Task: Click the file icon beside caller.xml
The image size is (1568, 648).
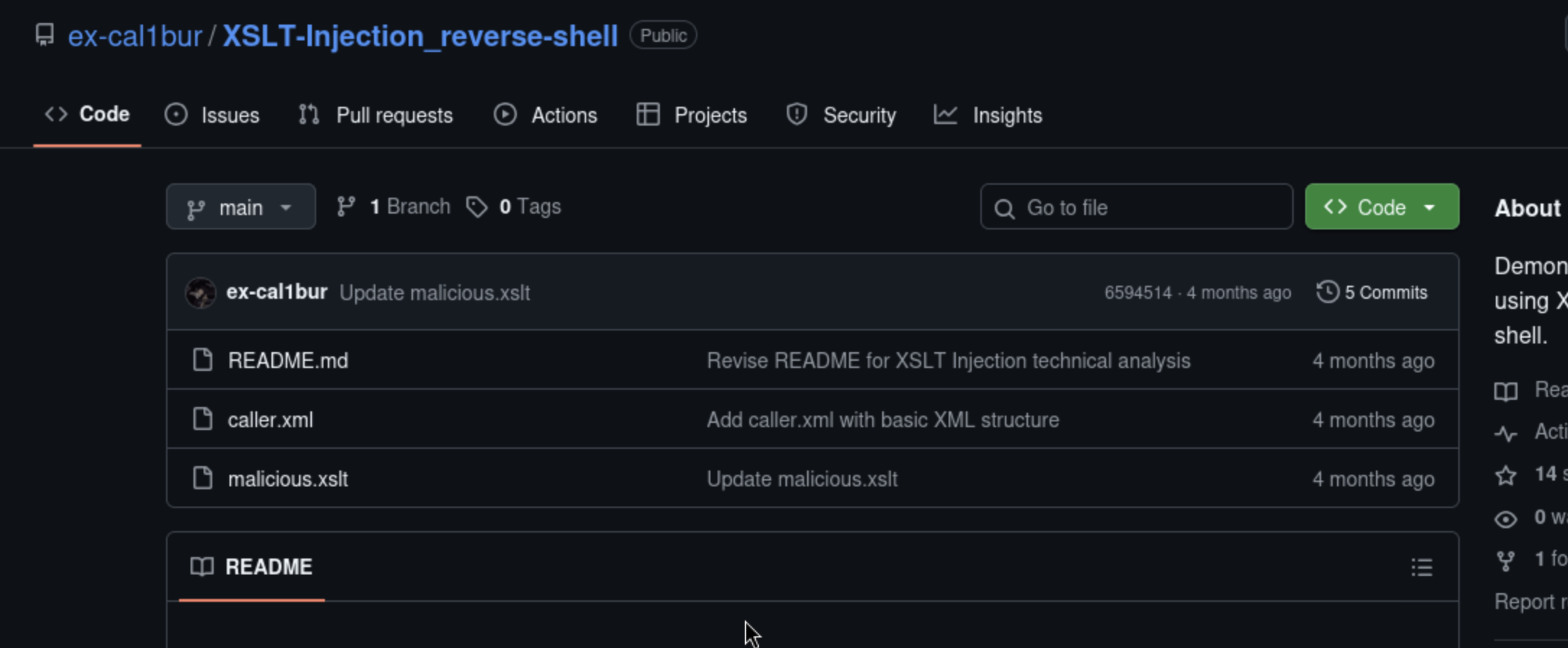Action: pos(203,419)
